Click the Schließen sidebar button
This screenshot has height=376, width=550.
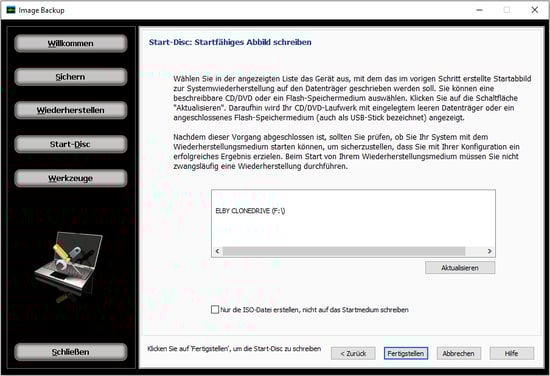tap(71, 352)
